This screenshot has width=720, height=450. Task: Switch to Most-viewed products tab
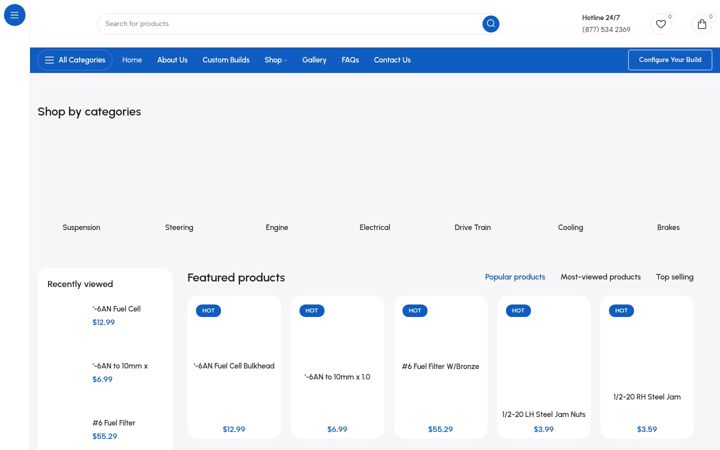point(600,277)
